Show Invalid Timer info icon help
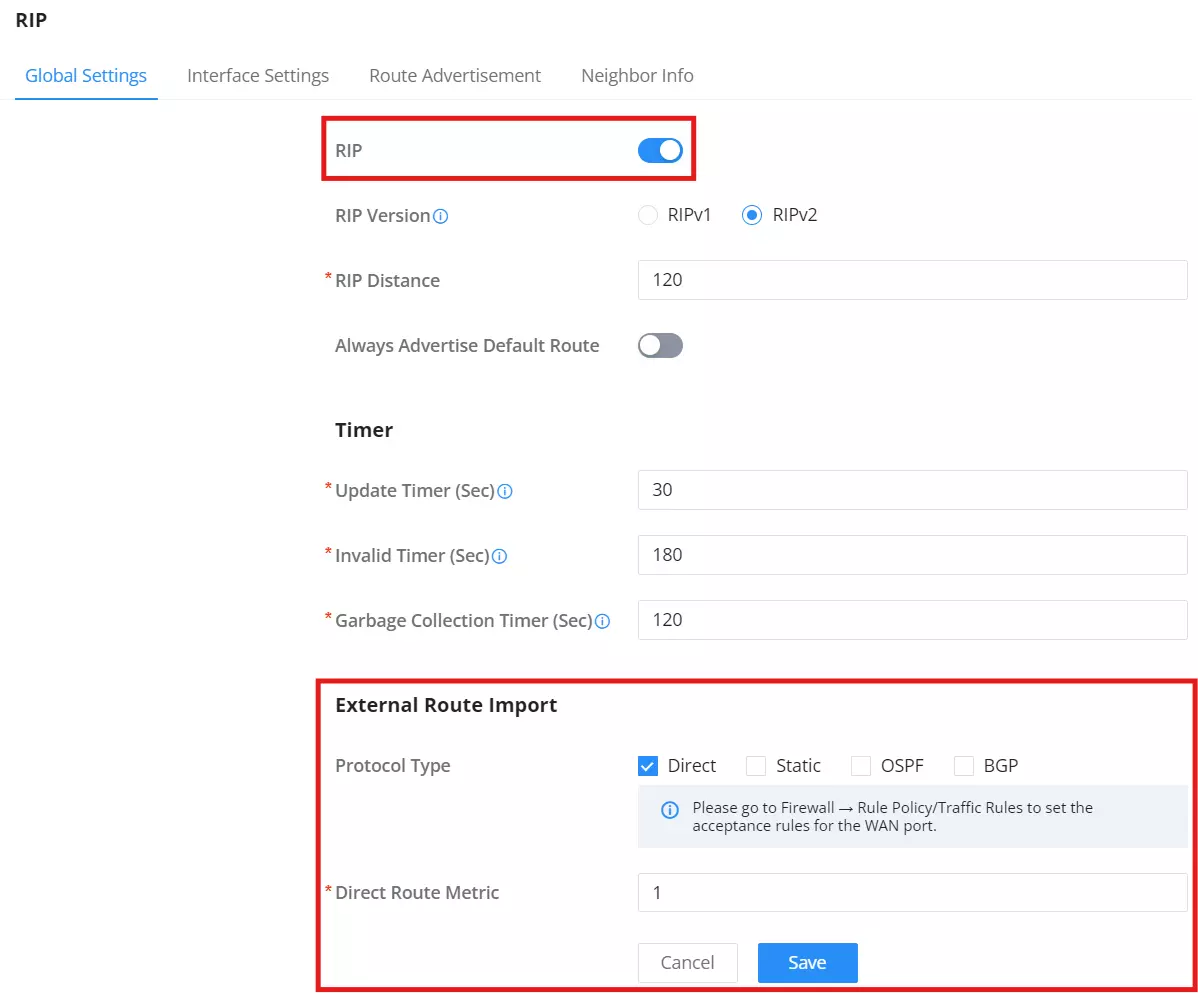This screenshot has width=1198, height=993. 500,556
